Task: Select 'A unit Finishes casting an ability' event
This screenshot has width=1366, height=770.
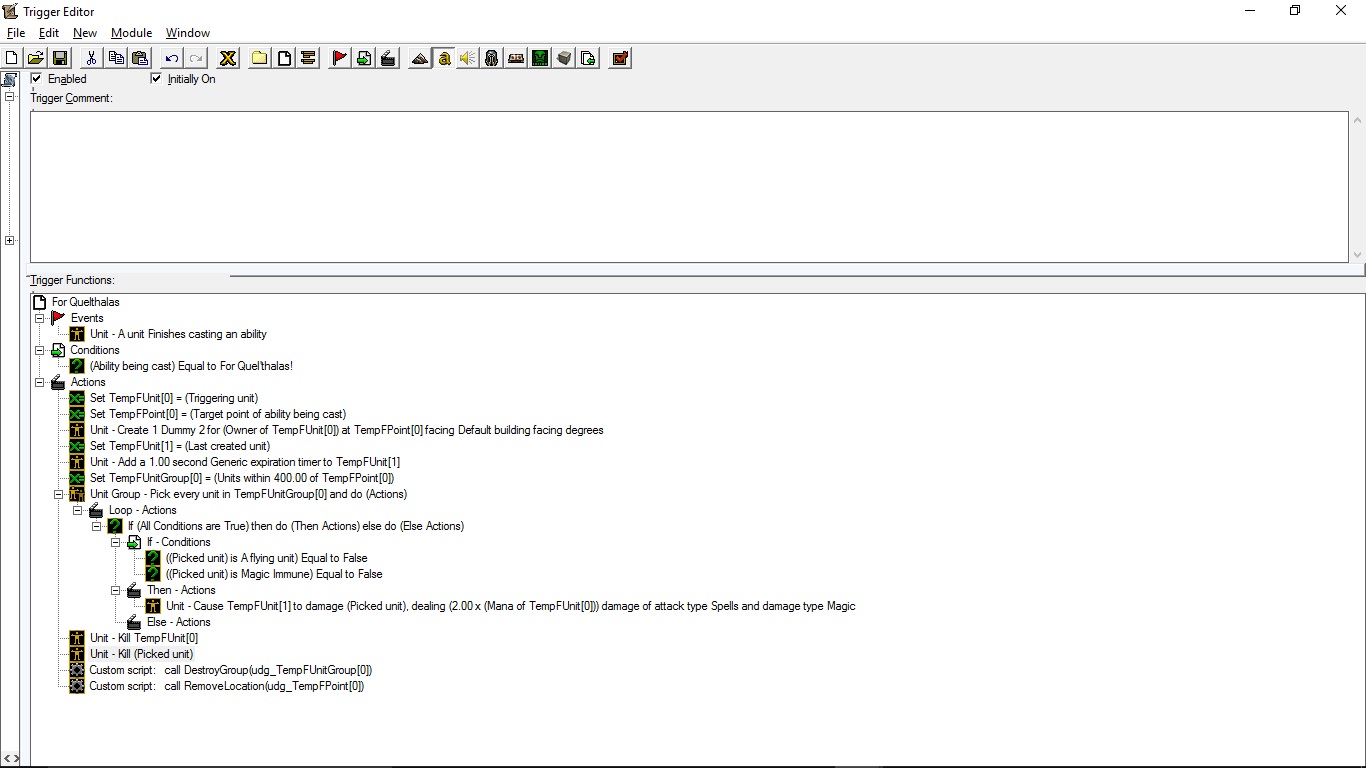Action: 178,334
